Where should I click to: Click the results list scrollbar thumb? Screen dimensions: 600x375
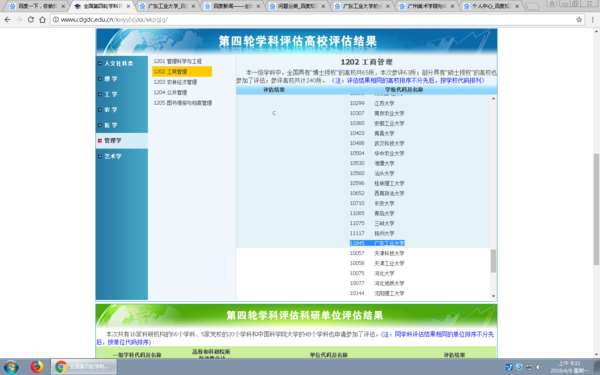click(493, 261)
